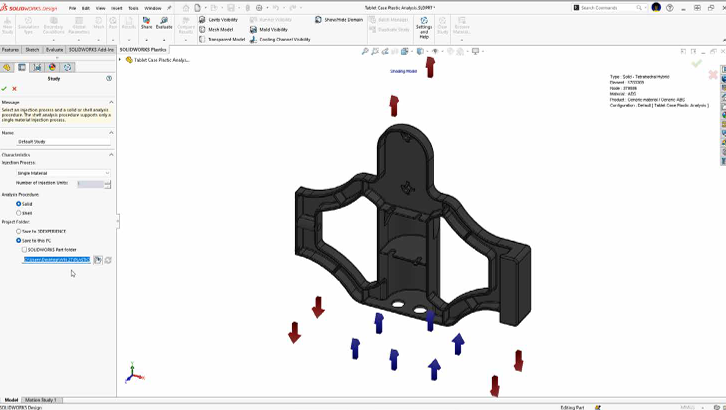Image resolution: width=726 pixels, height=410 pixels.
Task: Open the File menu
Action: [x=73, y=8]
